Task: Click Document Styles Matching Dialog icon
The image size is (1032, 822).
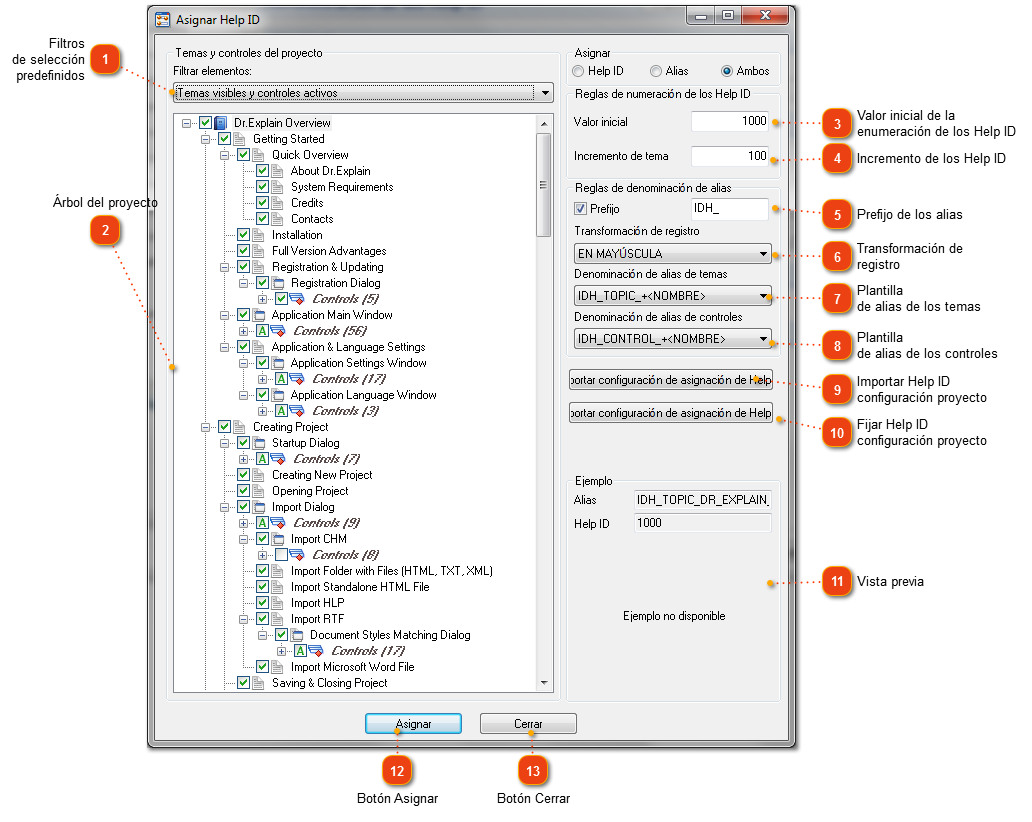Action: point(297,635)
